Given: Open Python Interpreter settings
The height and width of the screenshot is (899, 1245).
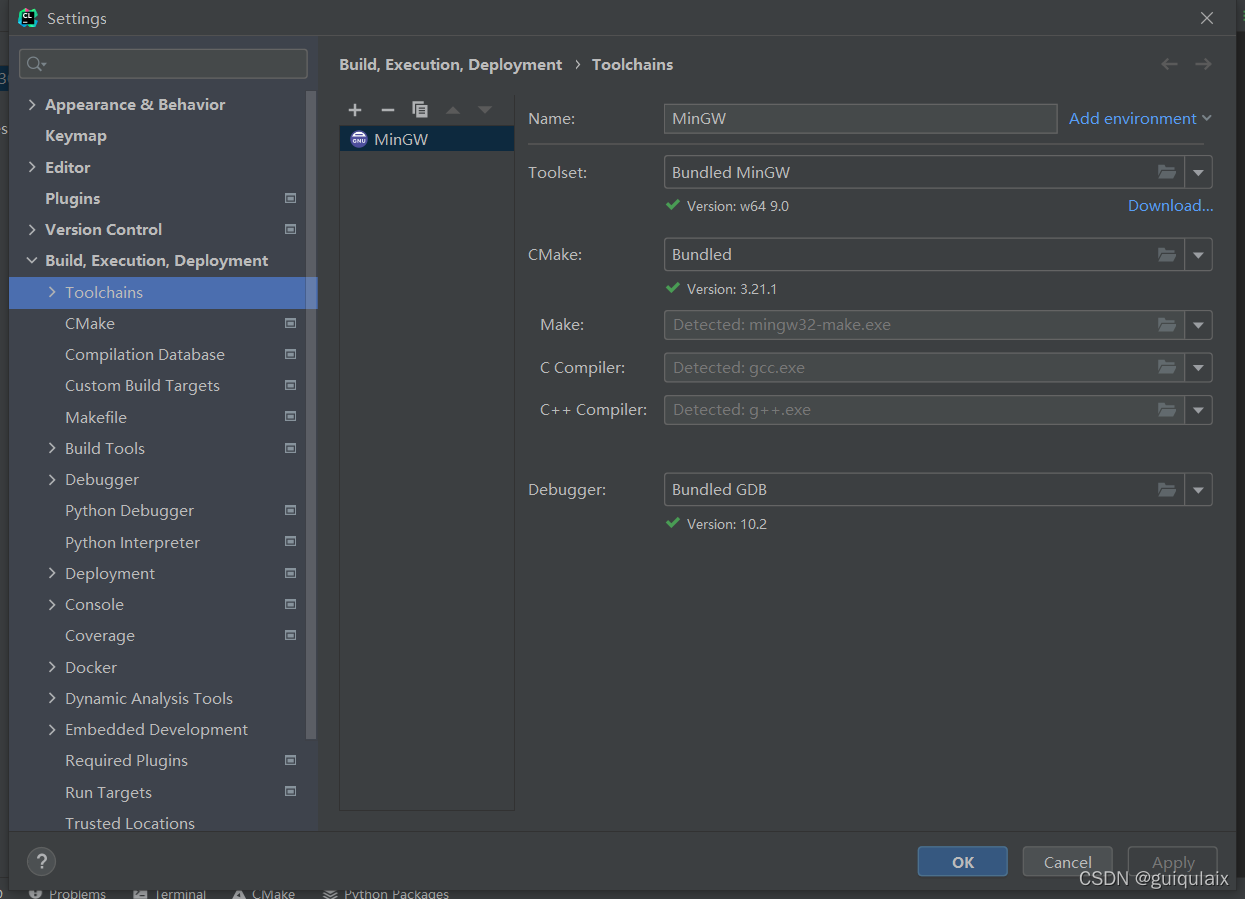Looking at the screenshot, I should tap(133, 542).
